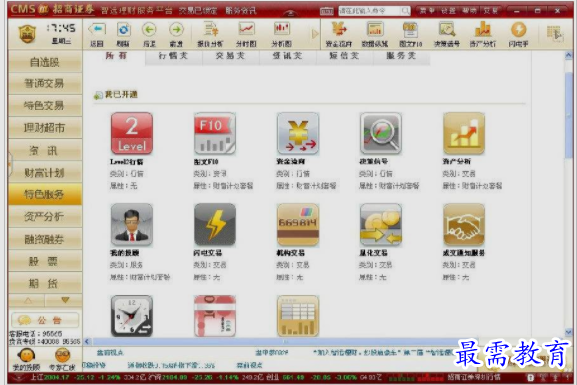Viewport: 577px width, 385px height.
Task: Open the 资产分析 gold chart service icon
Action: [464, 134]
